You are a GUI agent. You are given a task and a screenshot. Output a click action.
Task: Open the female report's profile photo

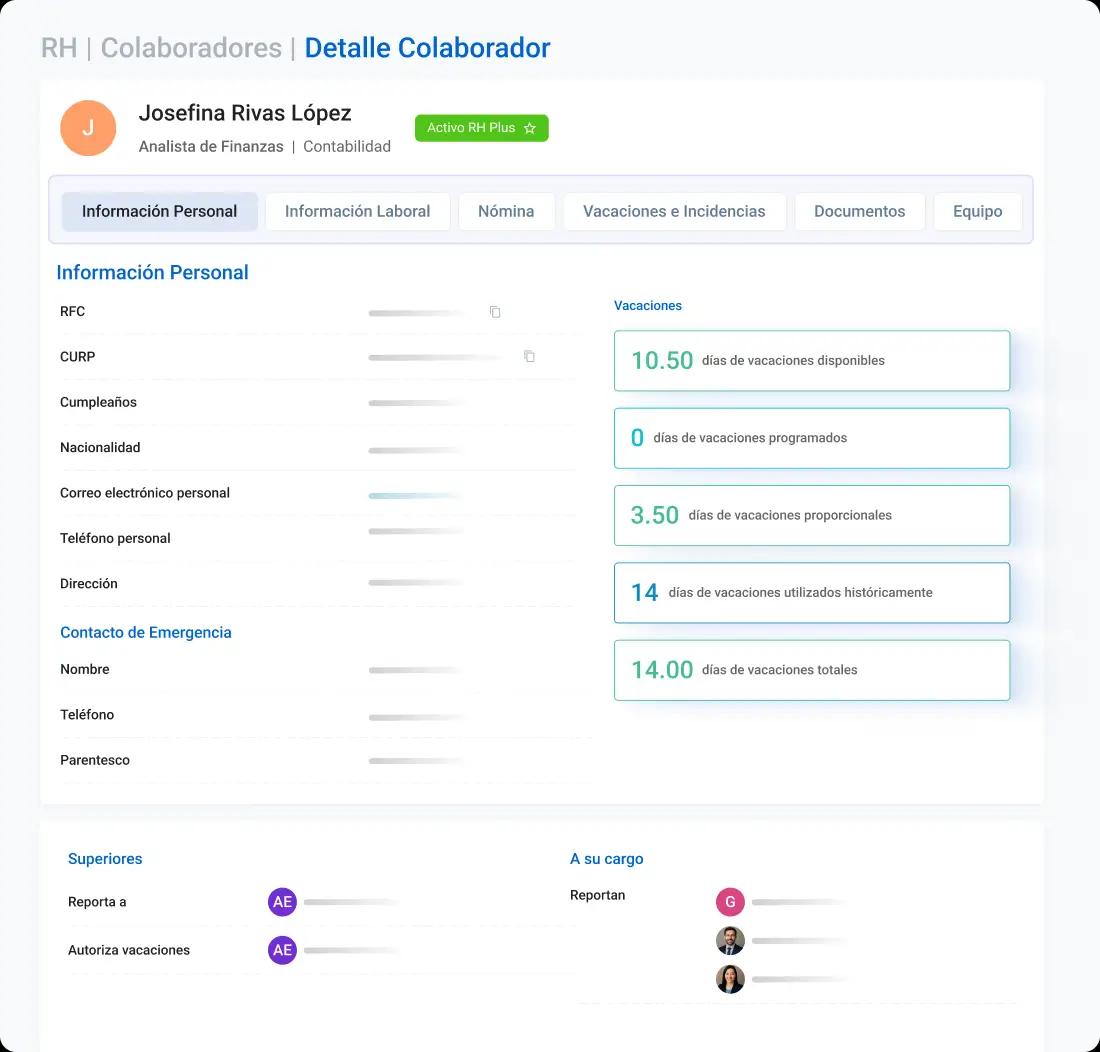(730, 979)
